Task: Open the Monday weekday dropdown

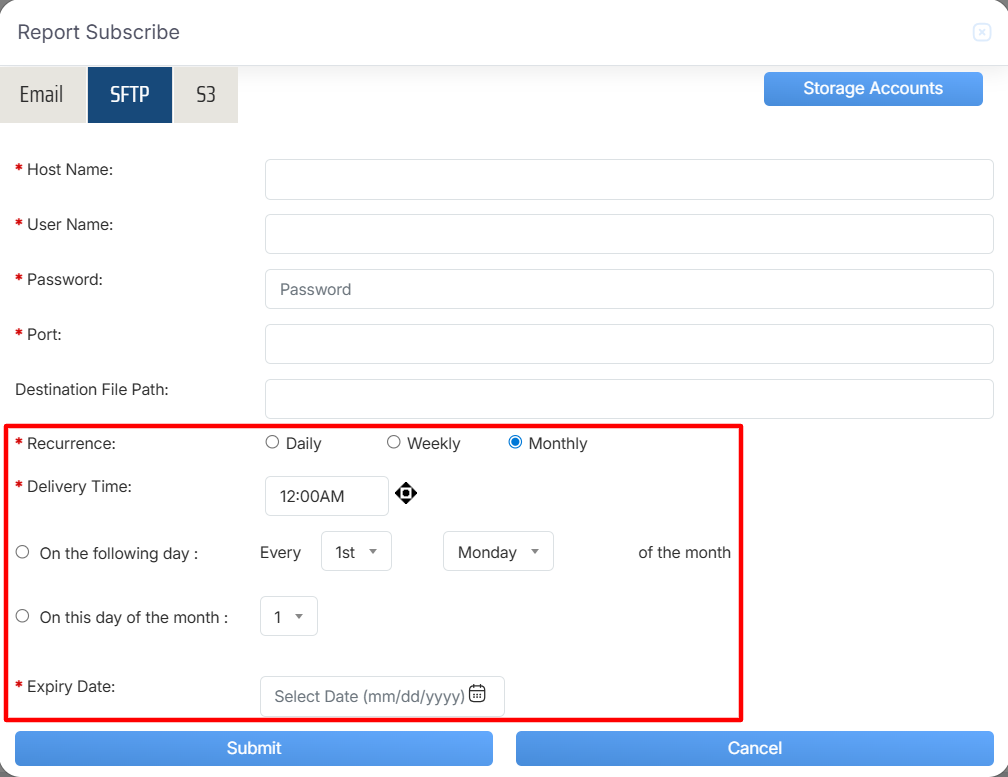Action: 498,552
